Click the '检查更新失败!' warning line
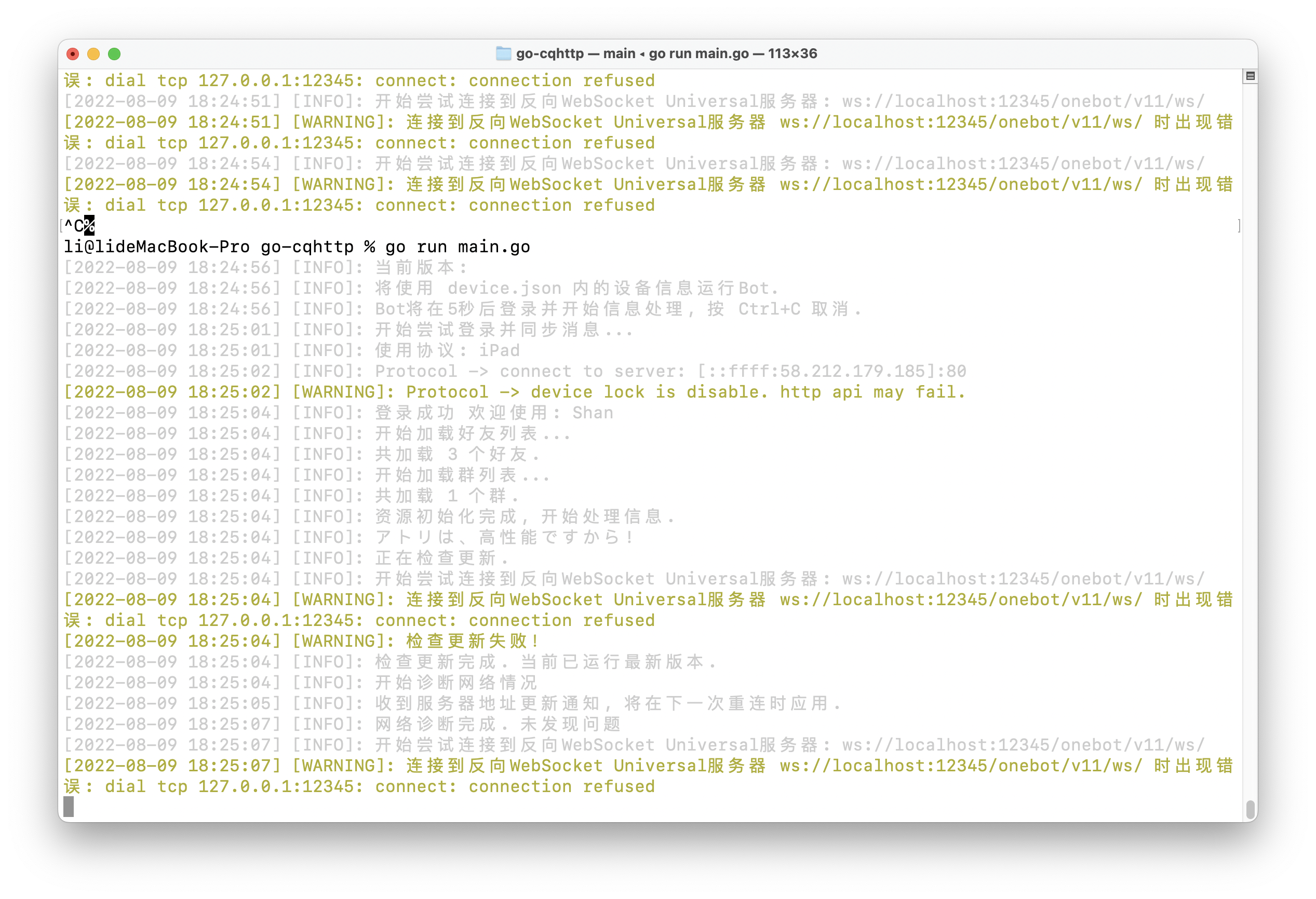The height and width of the screenshot is (899, 1316). tap(471, 641)
